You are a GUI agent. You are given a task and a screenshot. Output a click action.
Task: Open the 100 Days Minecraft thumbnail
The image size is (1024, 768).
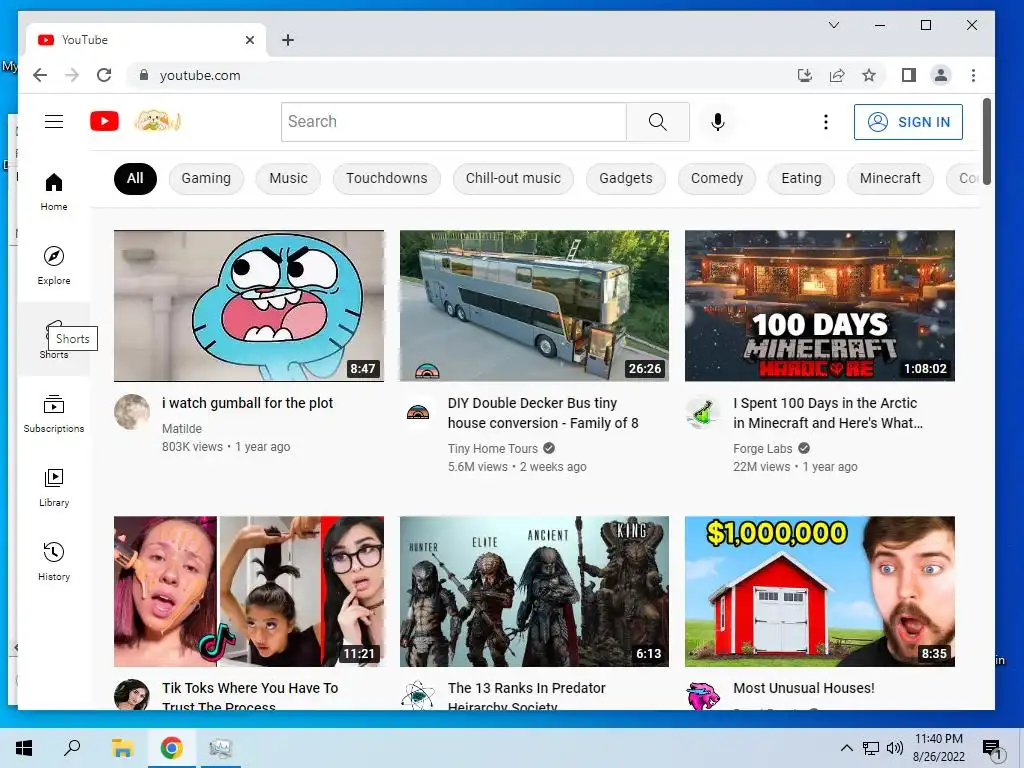820,306
